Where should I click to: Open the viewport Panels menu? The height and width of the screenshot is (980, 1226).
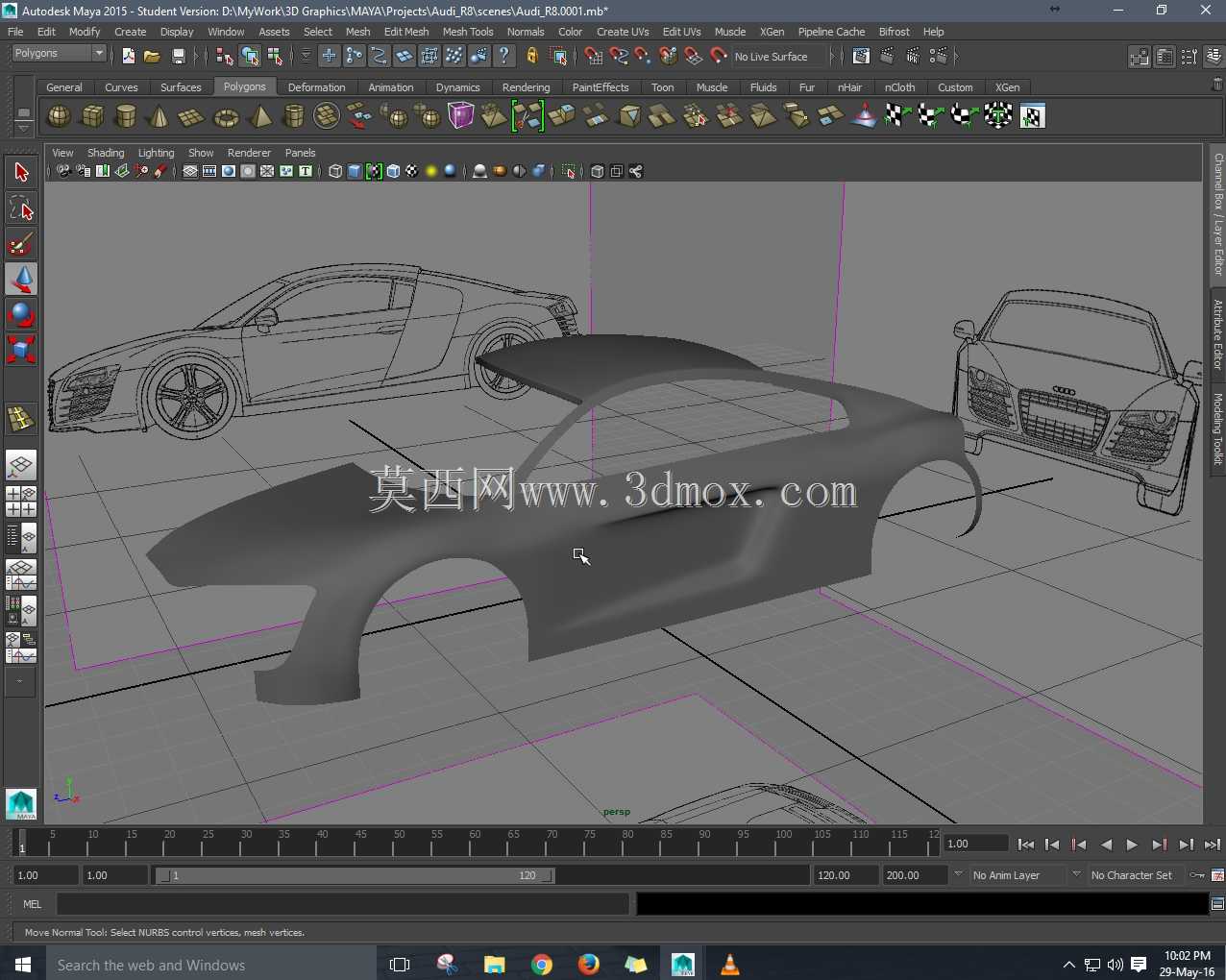tap(300, 153)
